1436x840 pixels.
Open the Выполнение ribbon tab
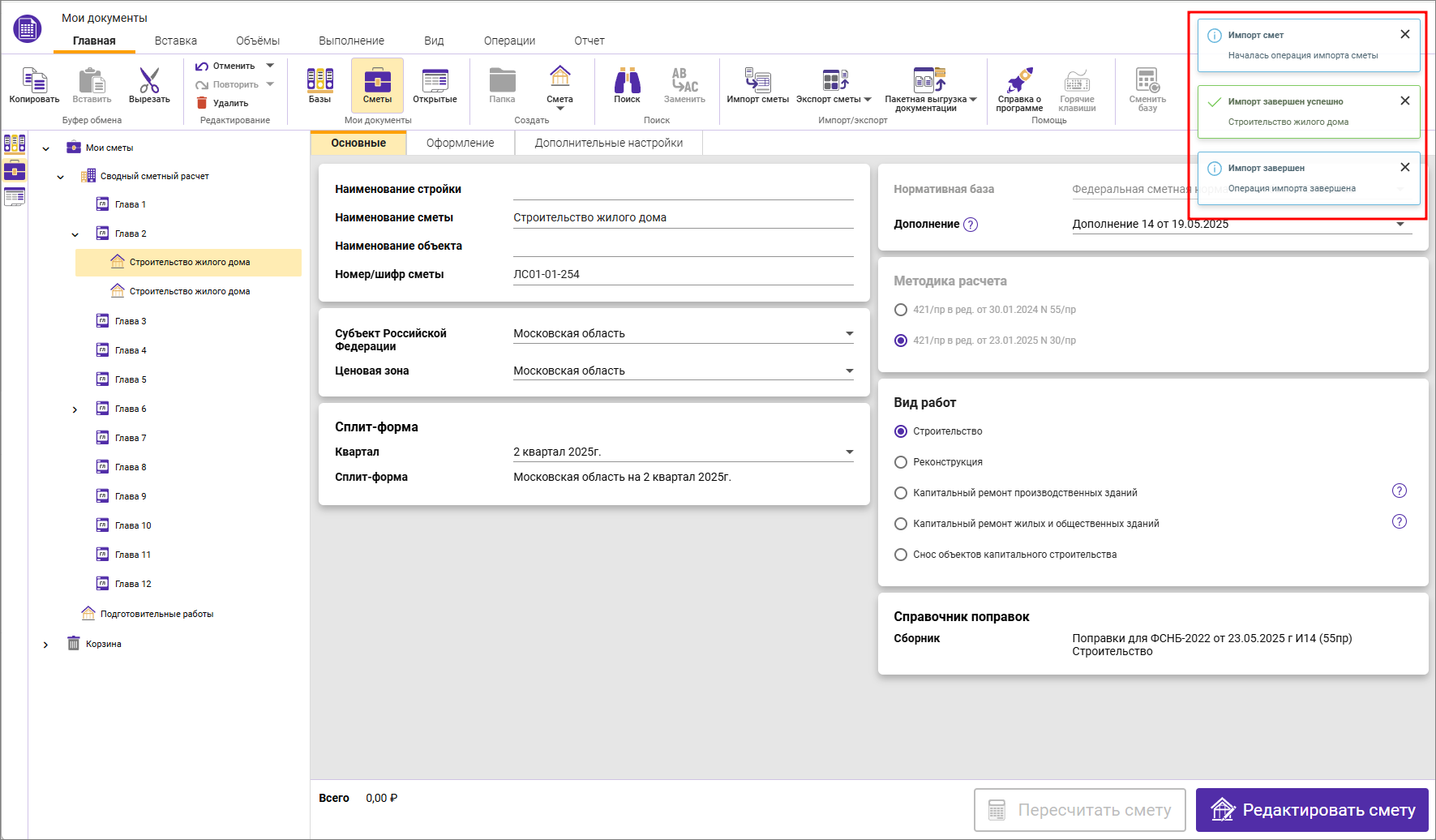tap(351, 41)
